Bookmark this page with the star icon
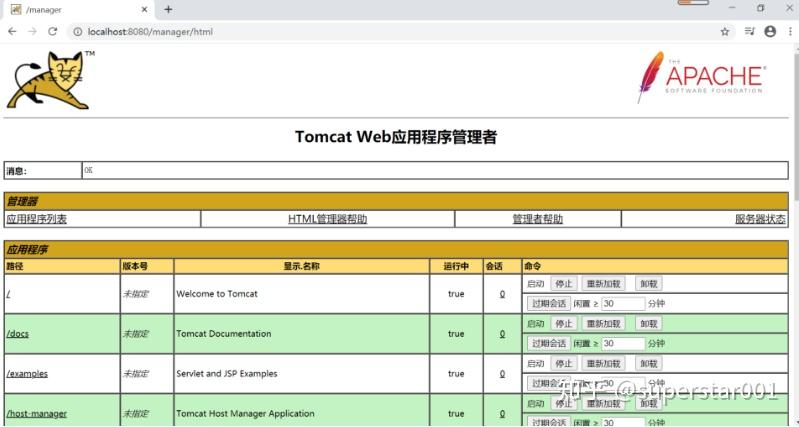This screenshot has width=799, height=427. click(725, 32)
